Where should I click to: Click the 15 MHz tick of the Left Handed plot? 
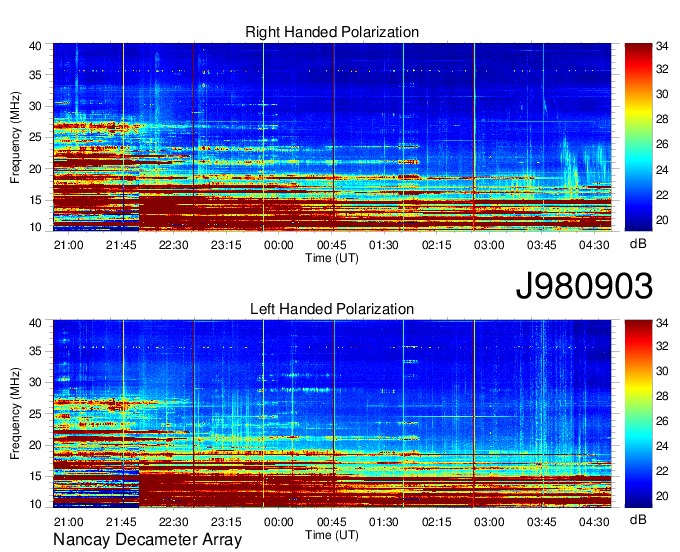click(x=35, y=477)
